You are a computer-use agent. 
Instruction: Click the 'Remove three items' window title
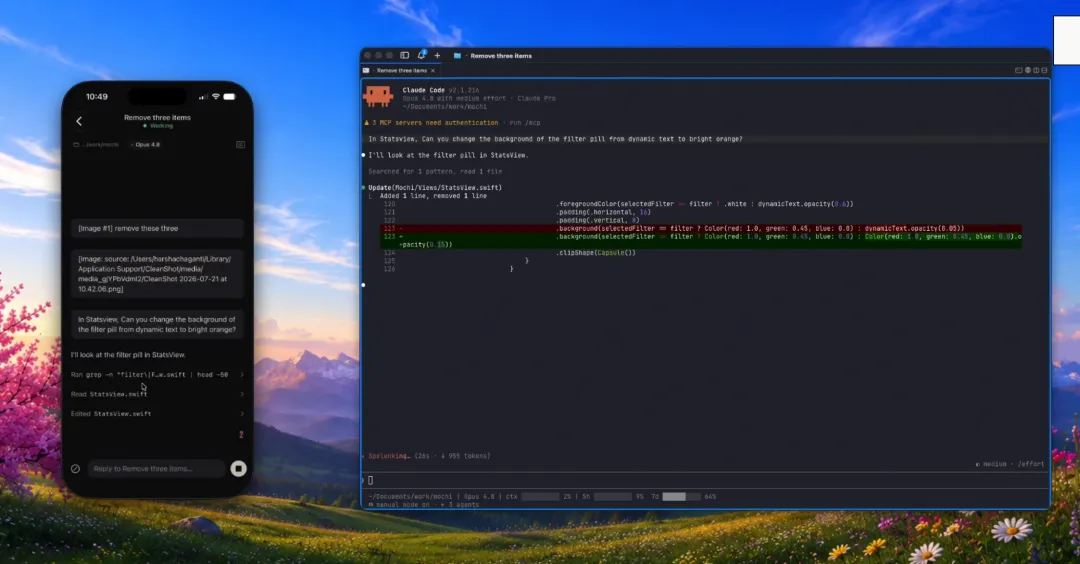point(501,56)
